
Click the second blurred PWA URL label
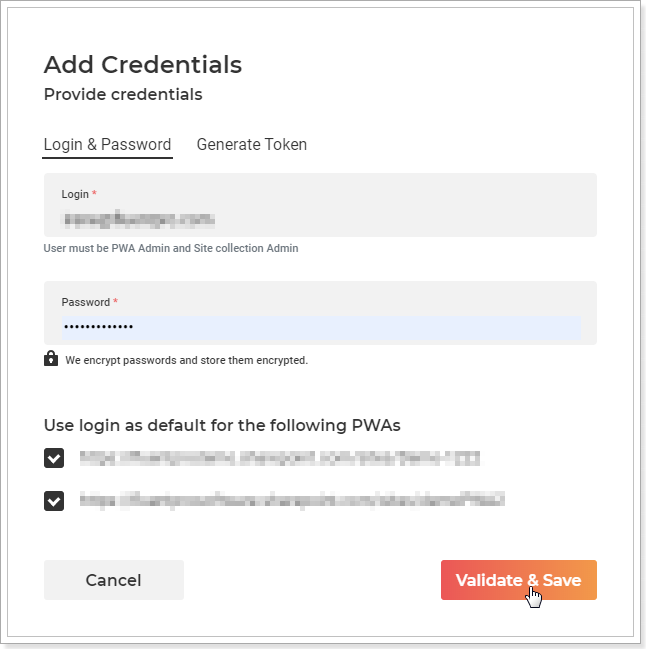click(292, 500)
